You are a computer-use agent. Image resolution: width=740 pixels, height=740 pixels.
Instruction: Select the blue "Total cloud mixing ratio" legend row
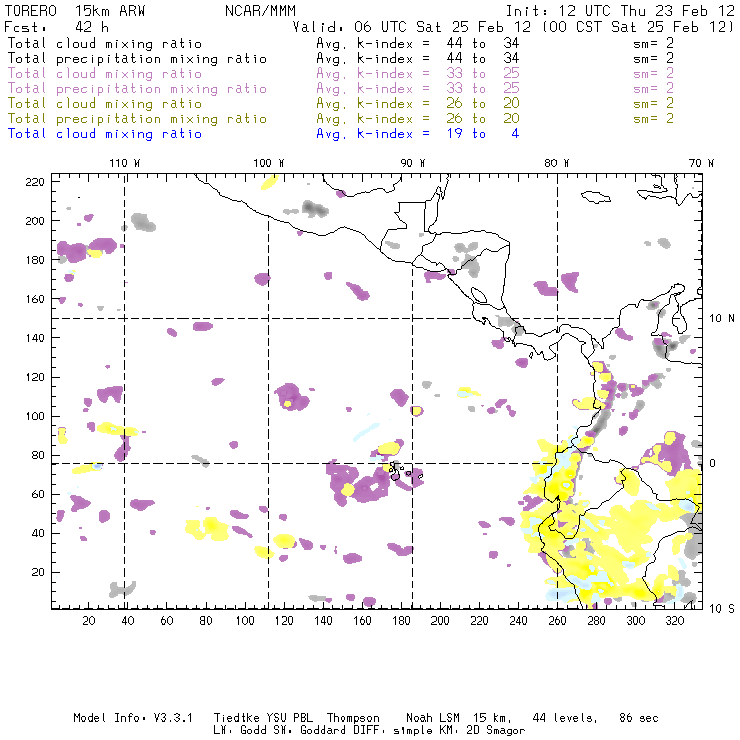click(263, 134)
